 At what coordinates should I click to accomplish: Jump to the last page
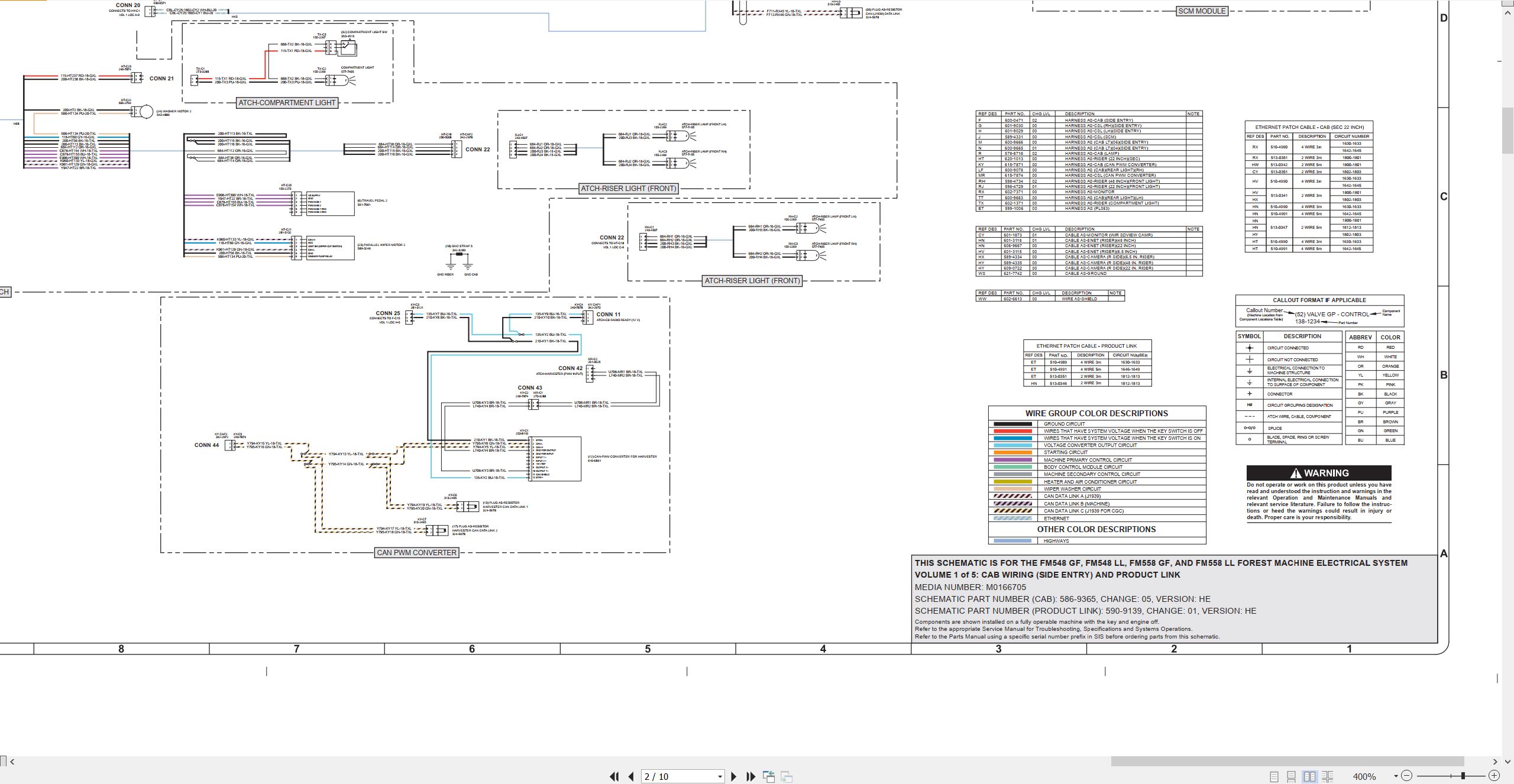[x=751, y=776]
